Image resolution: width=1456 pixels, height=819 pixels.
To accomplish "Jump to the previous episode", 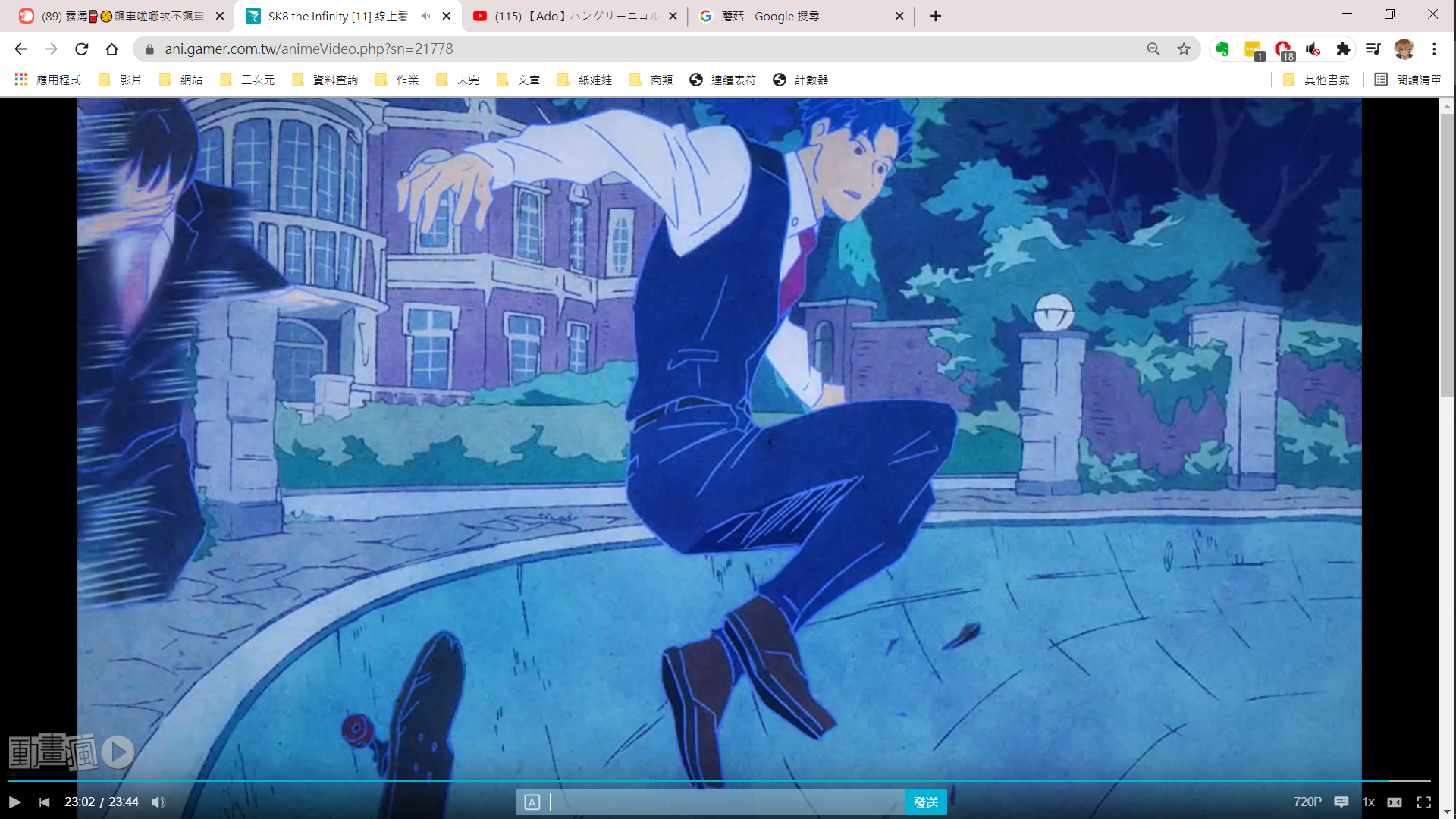I will tap(45, 802).
